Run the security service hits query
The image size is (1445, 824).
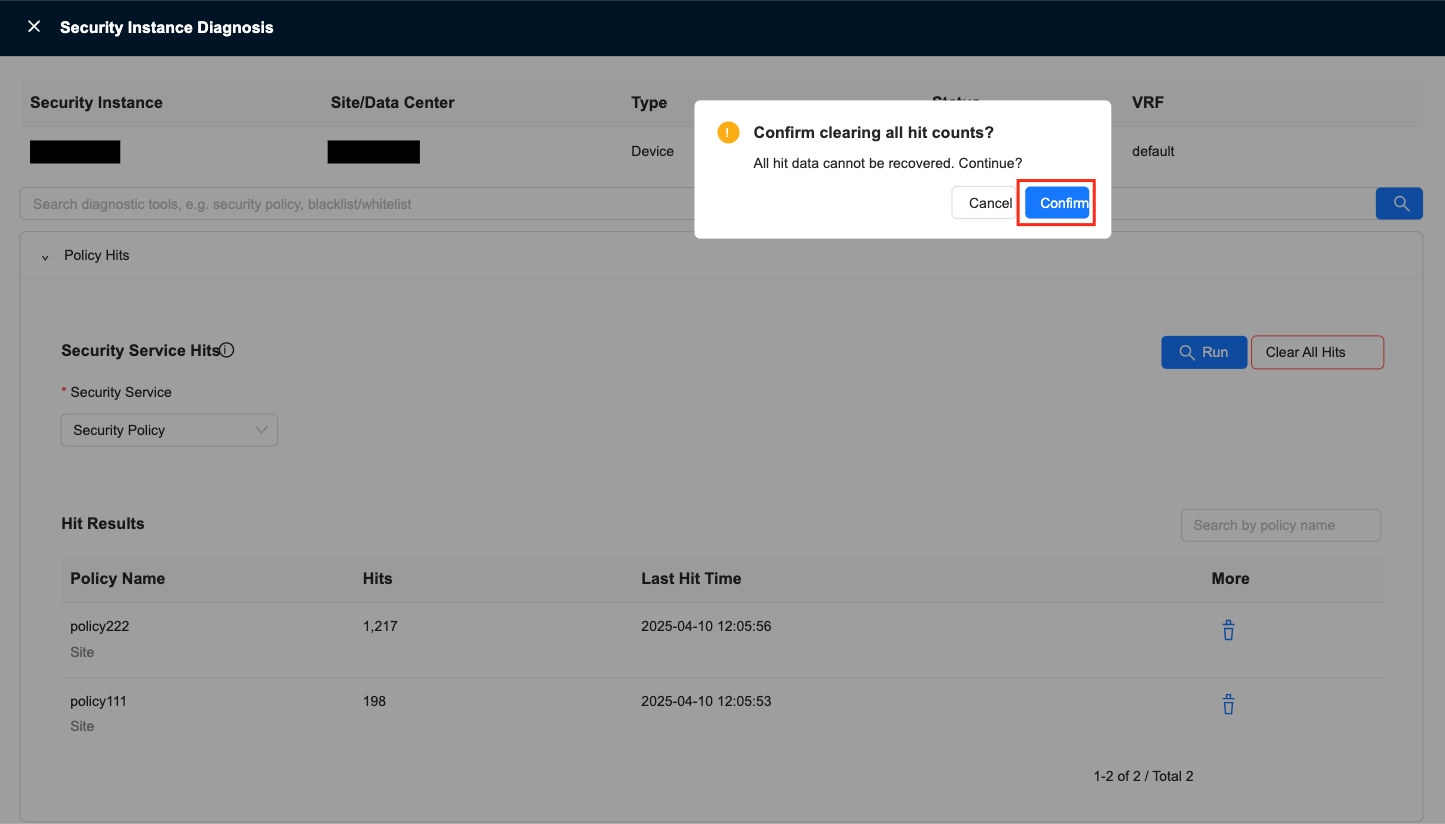coord(1204,352)
